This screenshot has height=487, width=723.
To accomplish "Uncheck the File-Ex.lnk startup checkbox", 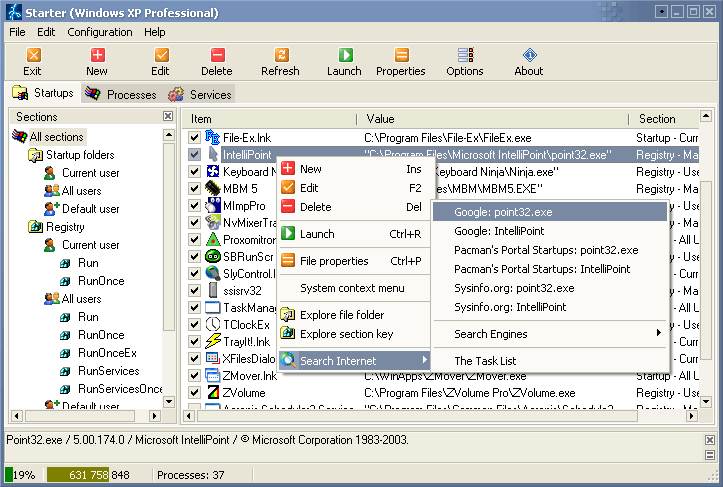I will click(x=195, y=137).
